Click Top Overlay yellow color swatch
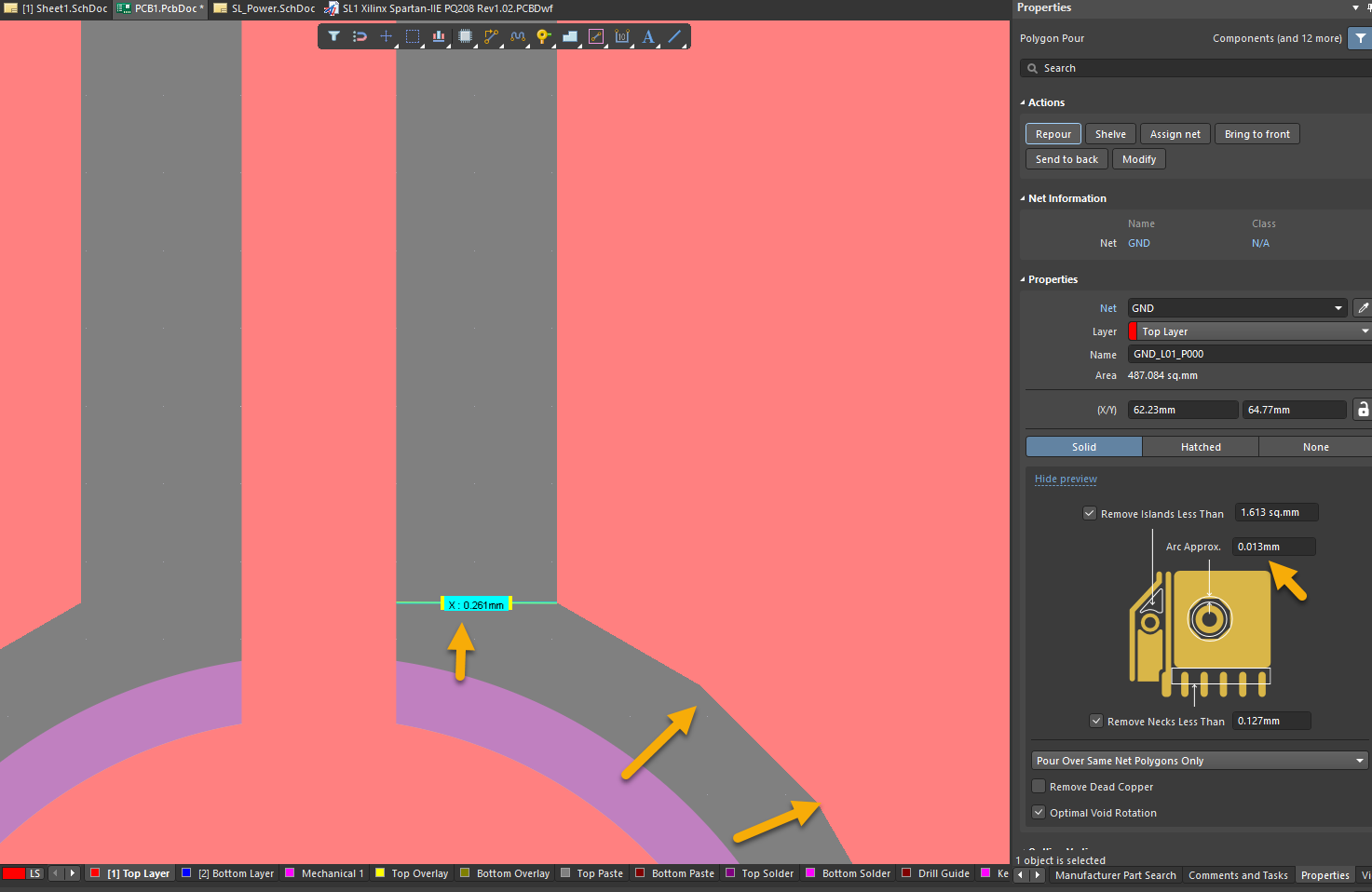 tap(380, 873)
